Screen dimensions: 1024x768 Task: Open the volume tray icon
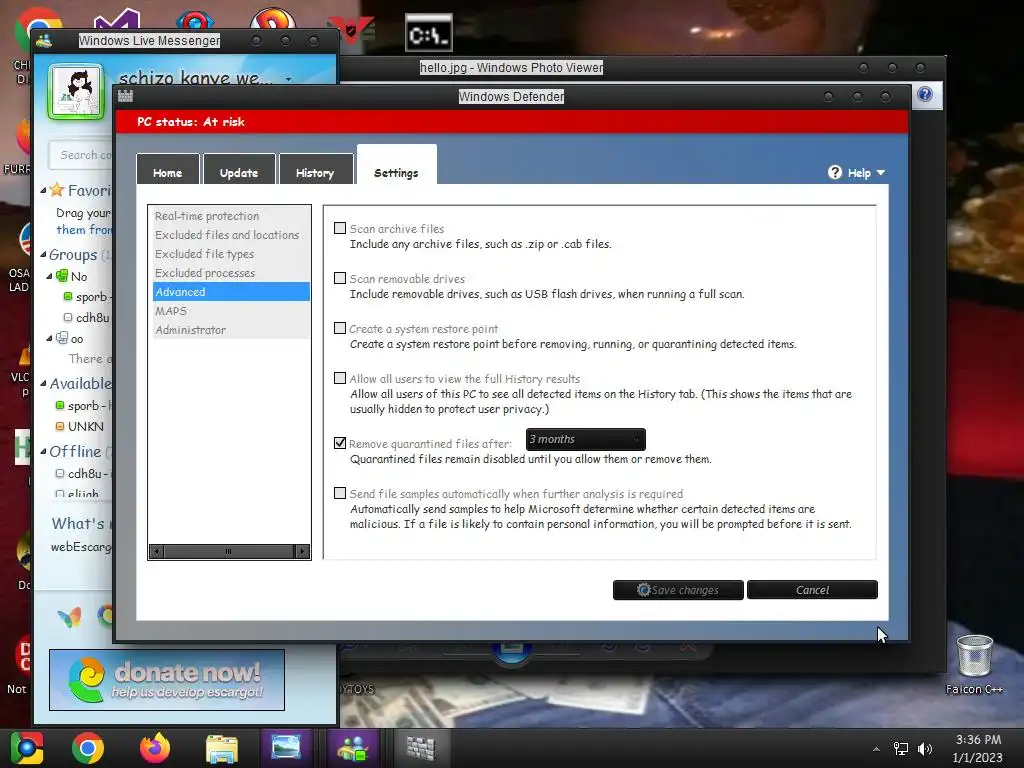point(925,748)
